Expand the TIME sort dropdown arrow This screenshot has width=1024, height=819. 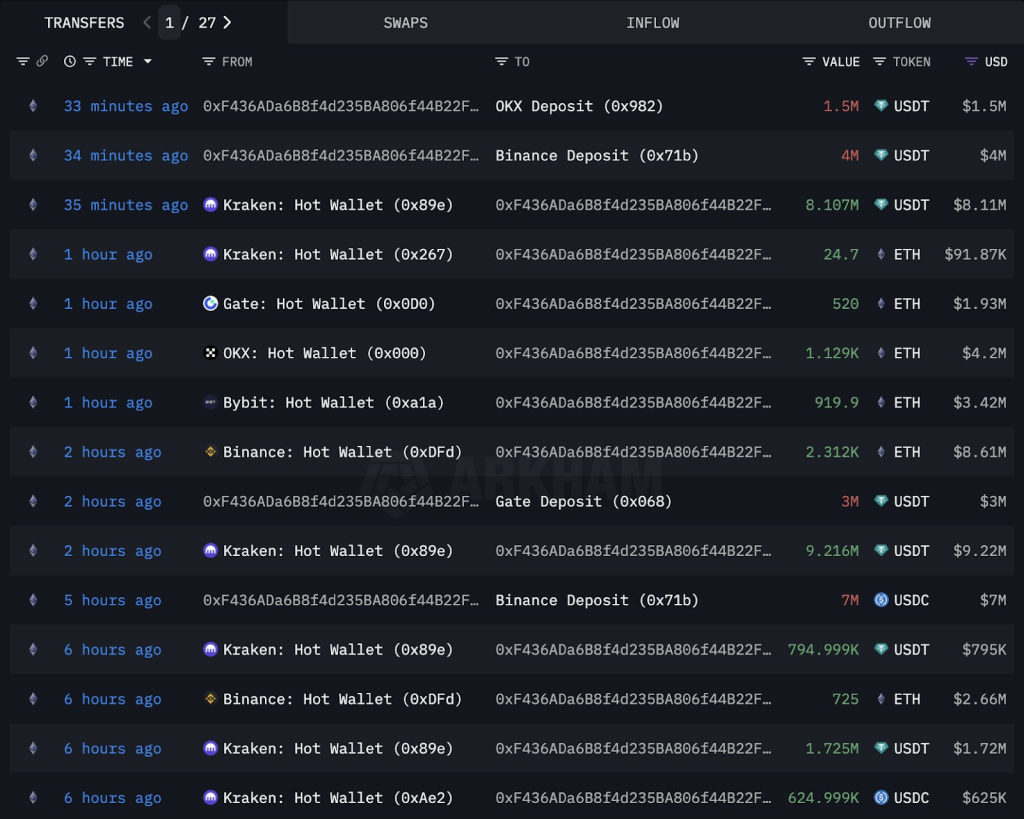point(148,61)
